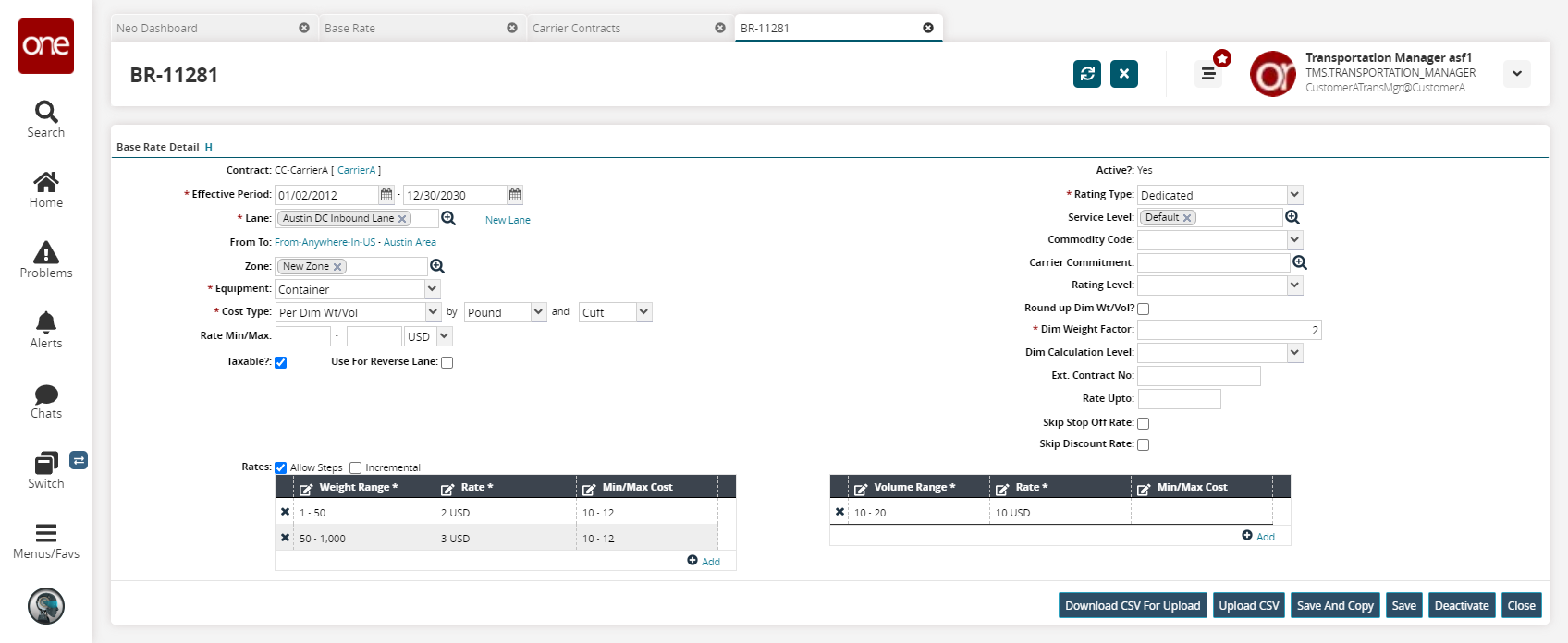Expand the Rating Type dropdown
Viewport: 1568px width, 643px height.
[x=1294, y=195]
